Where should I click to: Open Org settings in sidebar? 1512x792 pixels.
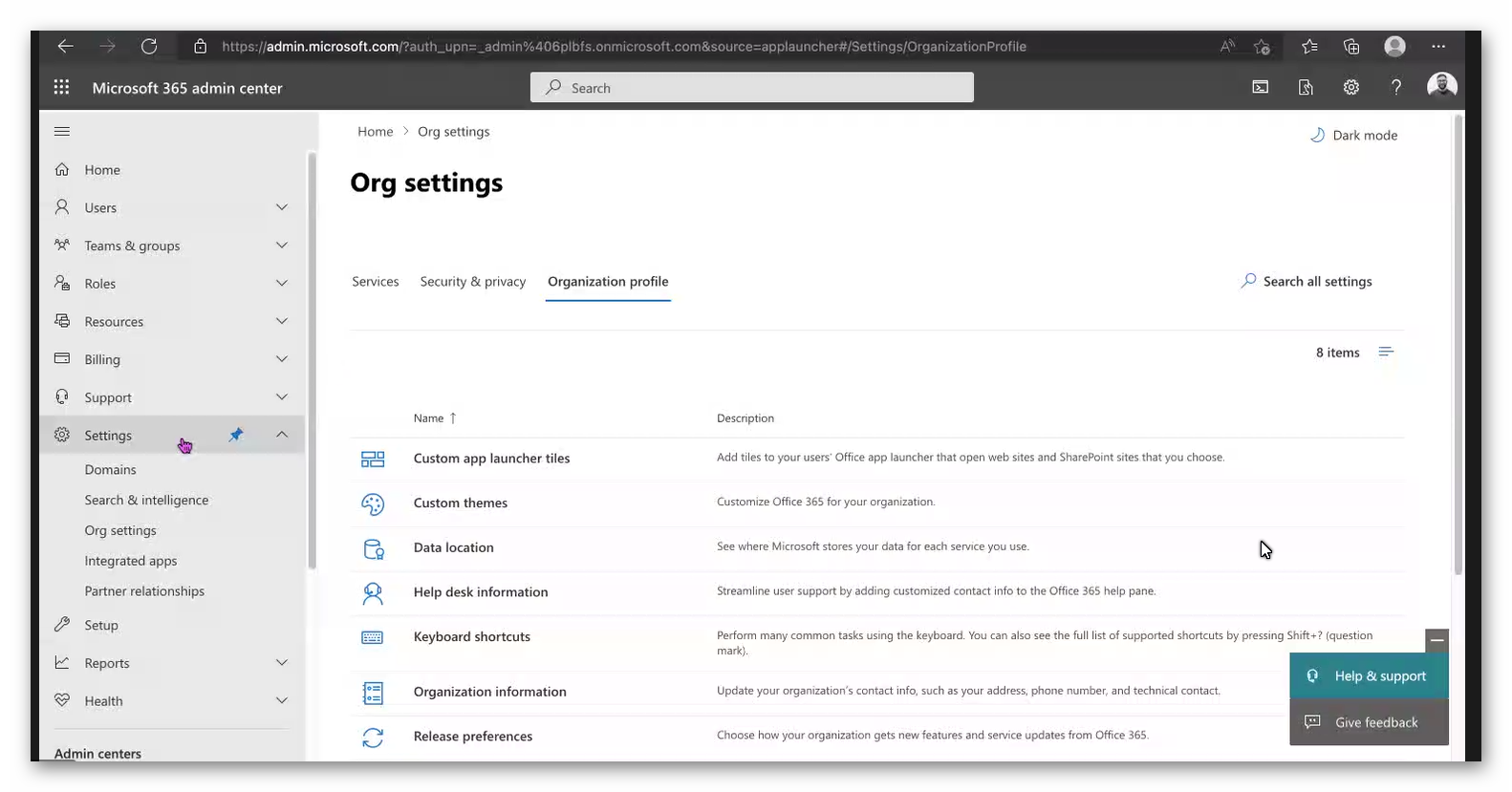pos(120,530)
